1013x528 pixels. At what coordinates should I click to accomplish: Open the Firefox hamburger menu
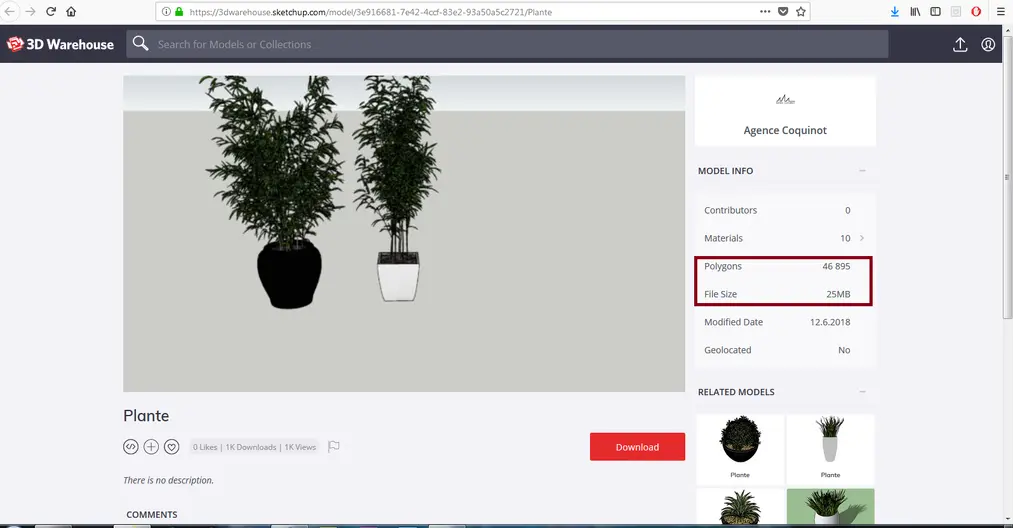pos(1001,12)
